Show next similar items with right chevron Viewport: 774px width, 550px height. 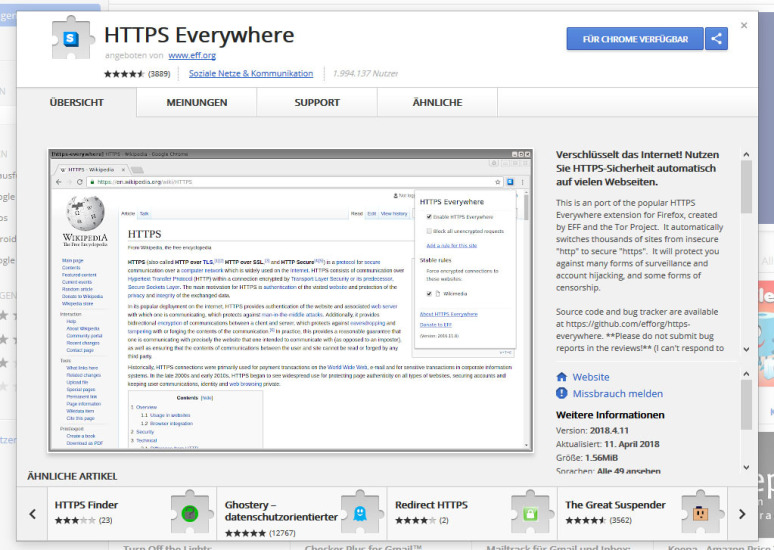click(x=742, y=514)
